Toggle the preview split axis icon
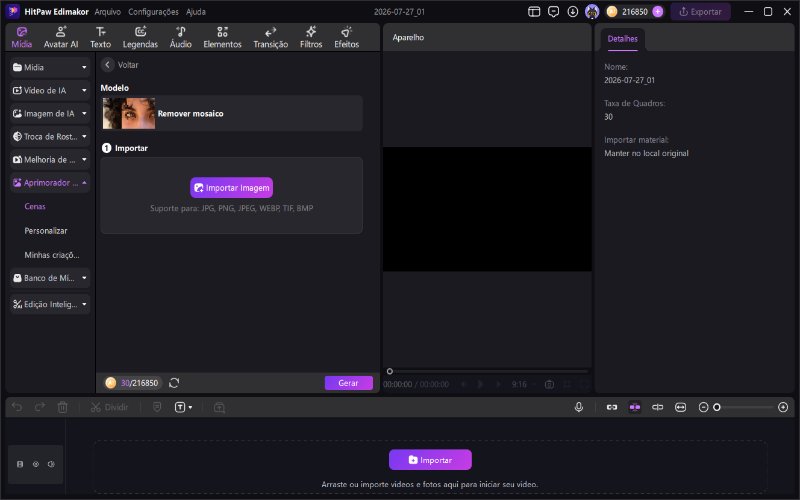The height and width of the screenshot is (500, 800). click(x=658, y=407)
